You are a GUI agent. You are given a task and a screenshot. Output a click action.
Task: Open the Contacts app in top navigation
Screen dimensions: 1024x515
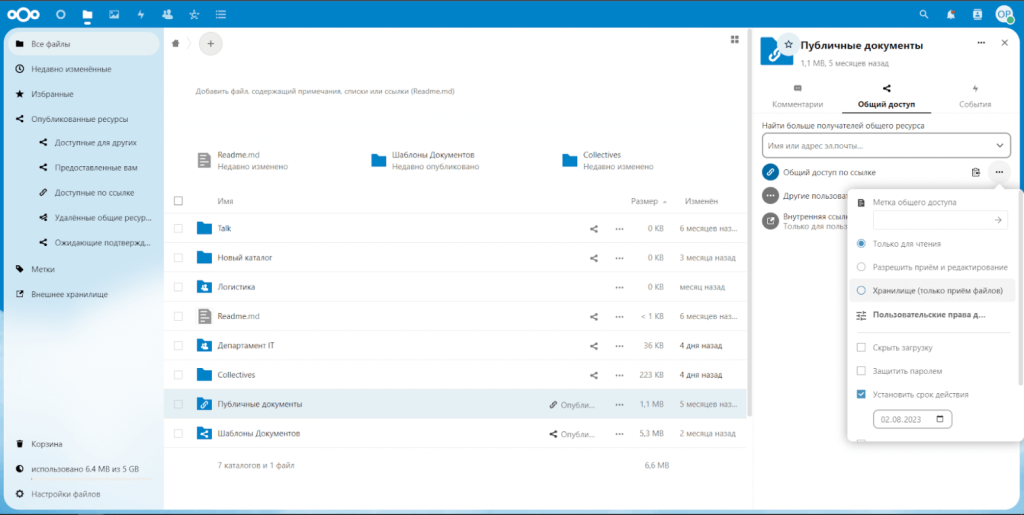pos(166,15)
